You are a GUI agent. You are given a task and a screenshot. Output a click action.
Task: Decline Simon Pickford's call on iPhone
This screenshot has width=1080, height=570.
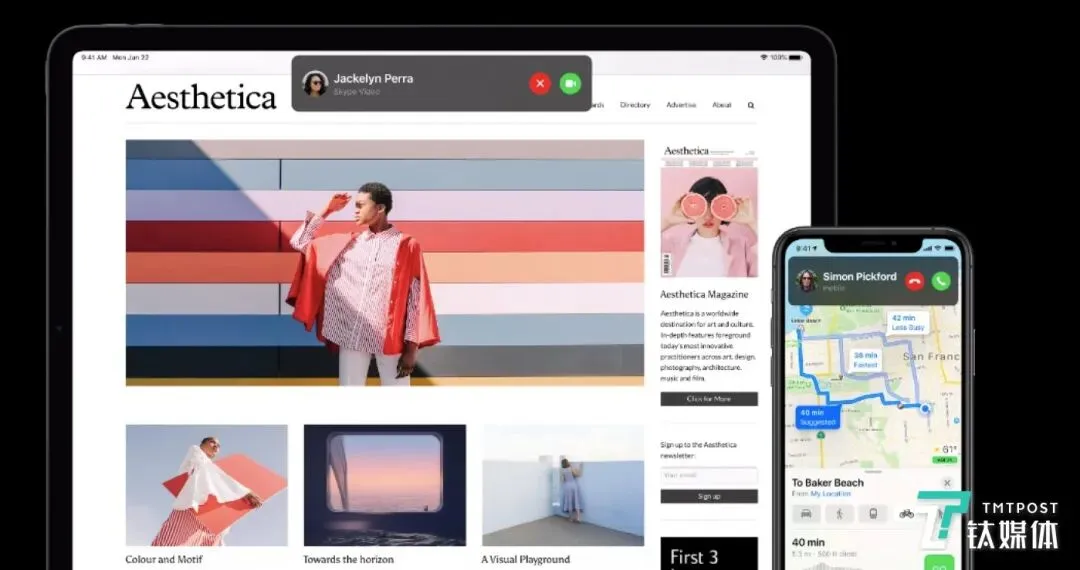[914, 280]
